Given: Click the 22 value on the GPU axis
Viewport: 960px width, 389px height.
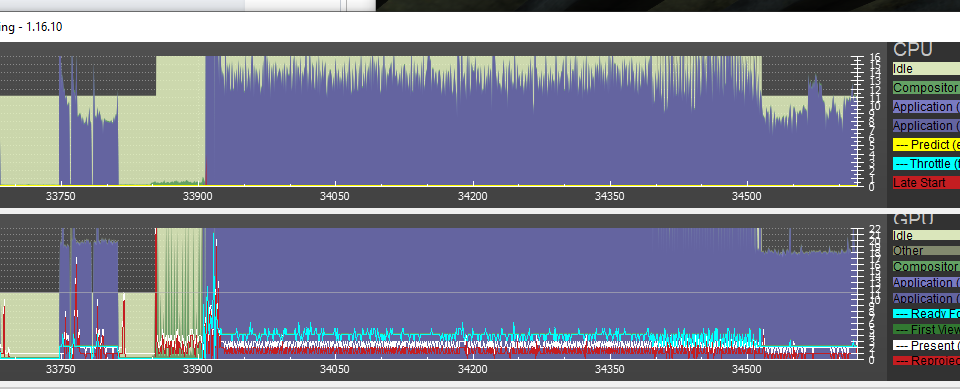Looking at the screenshot, I should 875,230.
